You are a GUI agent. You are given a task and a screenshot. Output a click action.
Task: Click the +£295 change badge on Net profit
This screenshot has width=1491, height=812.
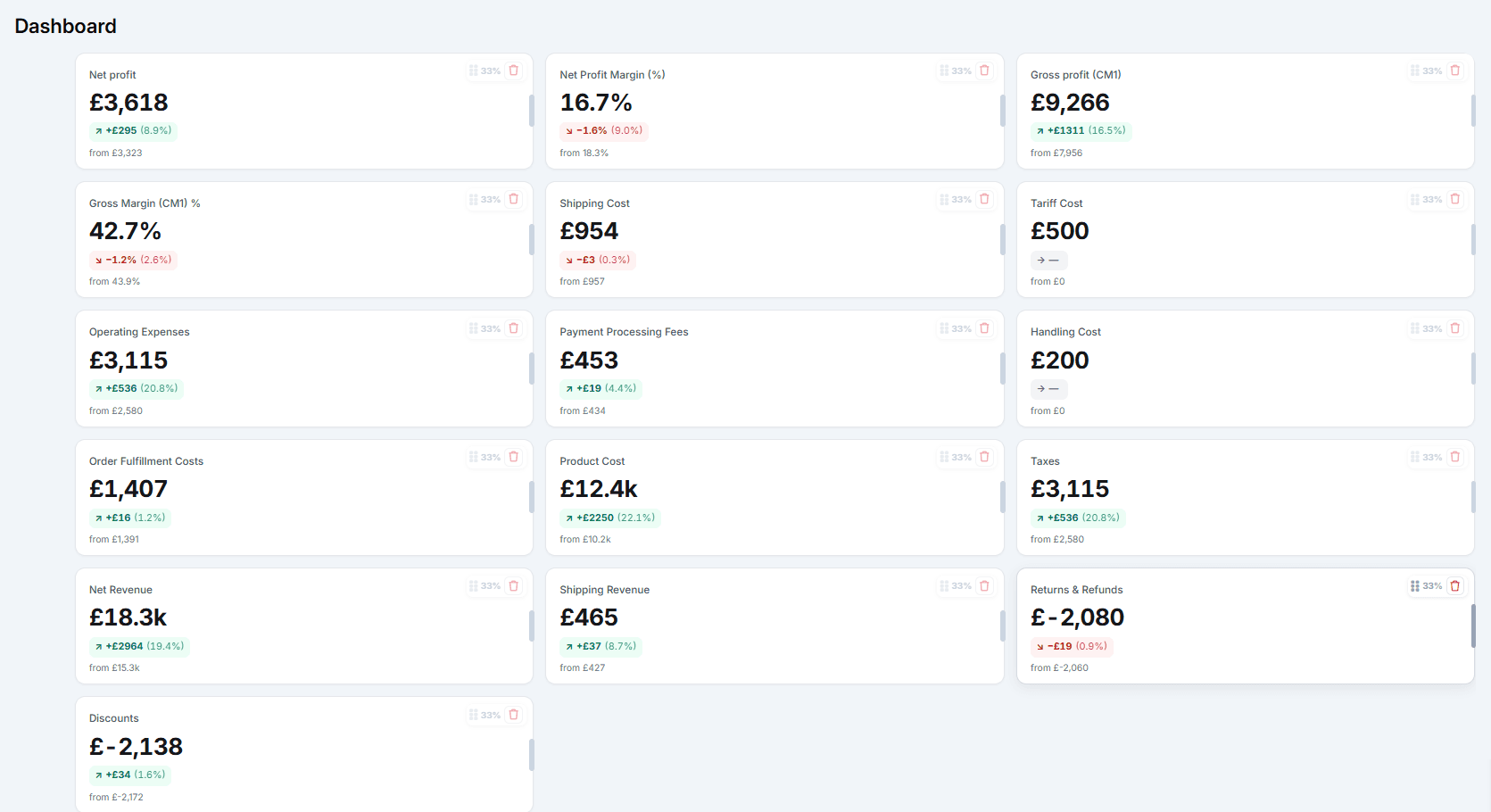pyautogui.click(x=133, y=131)
